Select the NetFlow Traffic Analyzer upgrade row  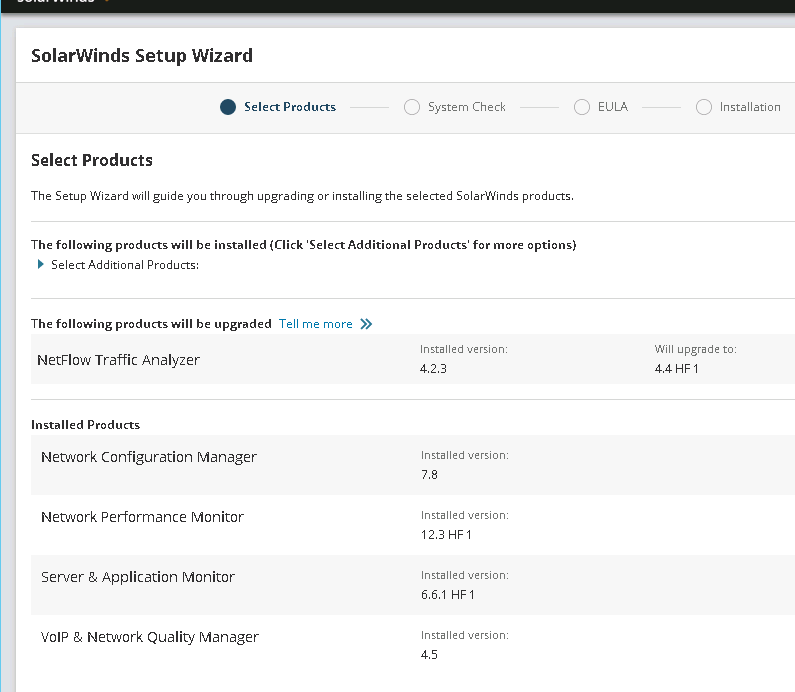click(118, 360)
